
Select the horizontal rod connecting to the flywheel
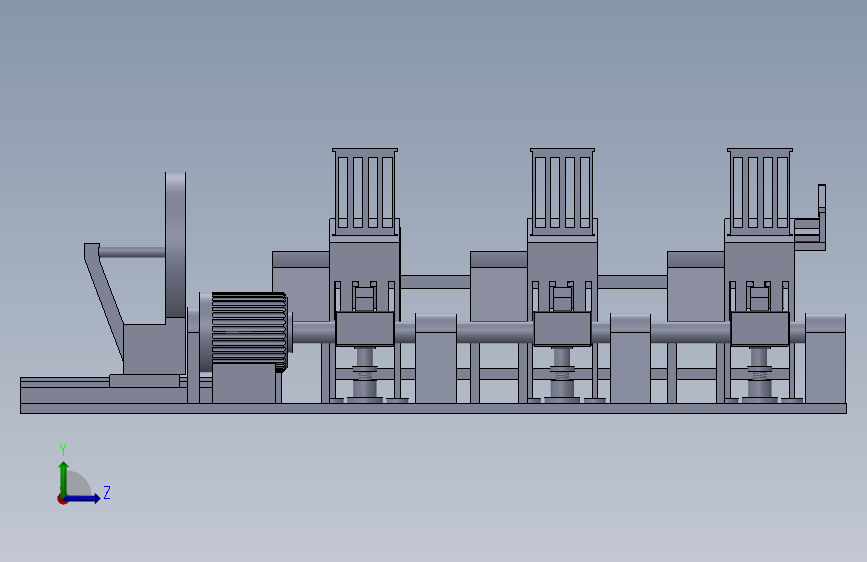point(132,252)
